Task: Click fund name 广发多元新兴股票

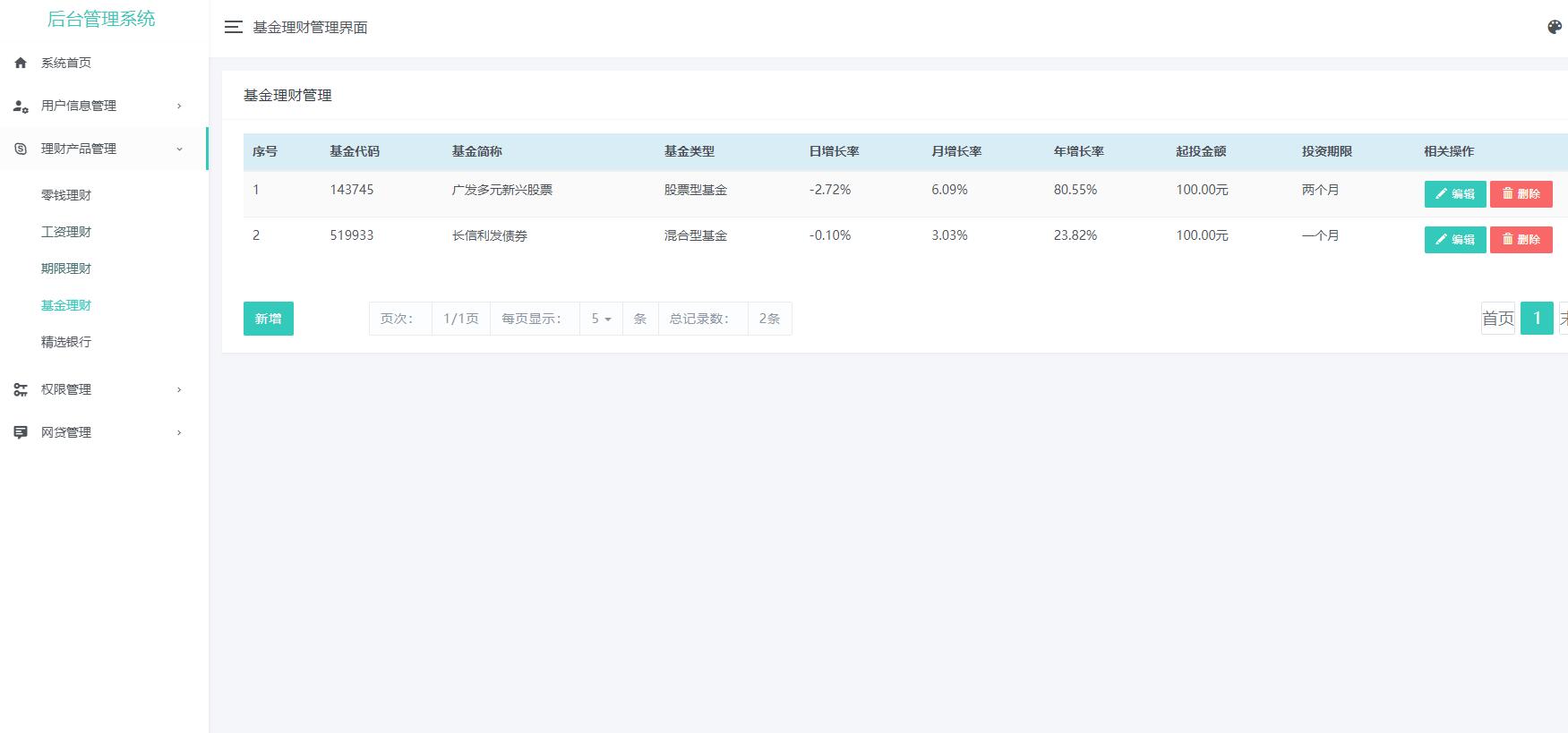Action: 502,190
